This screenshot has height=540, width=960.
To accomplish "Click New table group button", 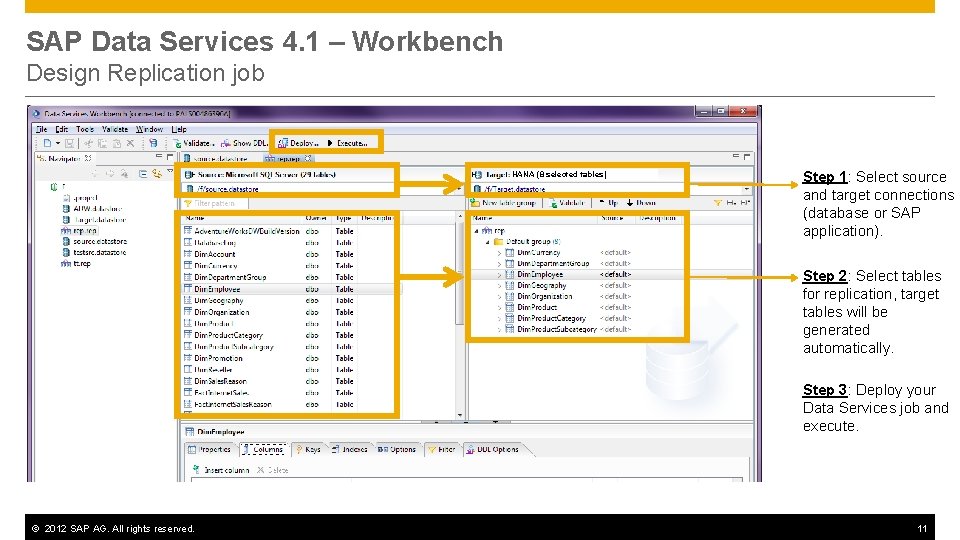I will [503, 203].
